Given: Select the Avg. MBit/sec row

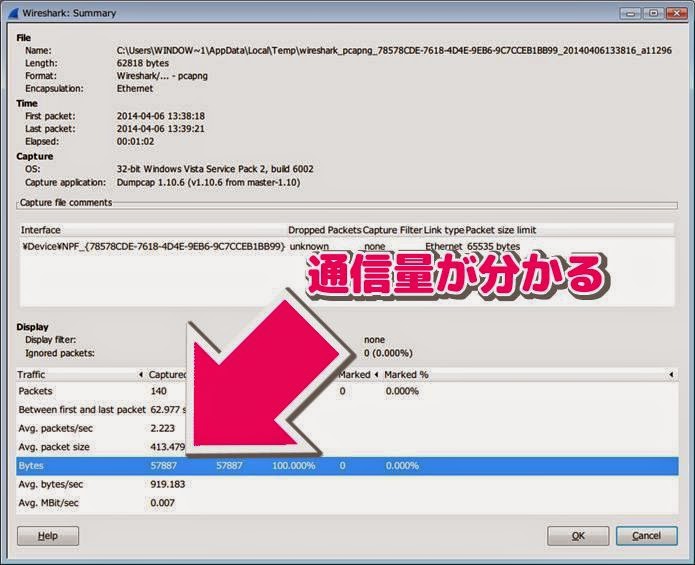Looking at the screenshot, I should tap(347, 503).
